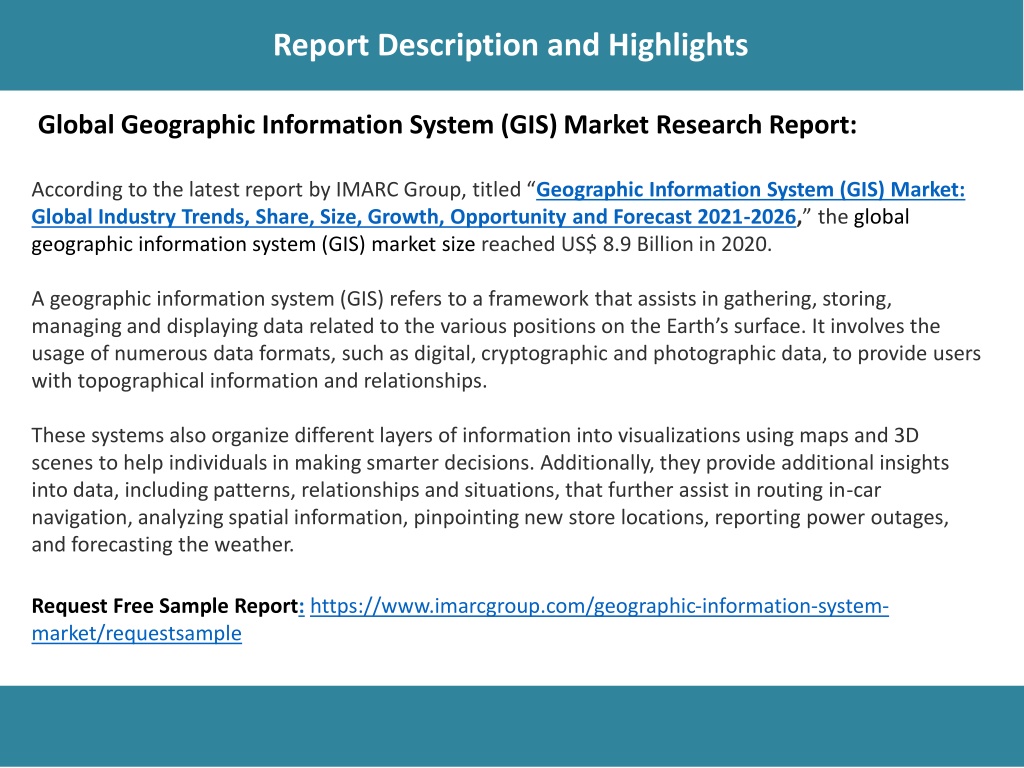Click the line 'with topographical information and relationships.'
The width and height of the screenshot is (1024, 768).
pyautogui.click(x=259, y=381)
